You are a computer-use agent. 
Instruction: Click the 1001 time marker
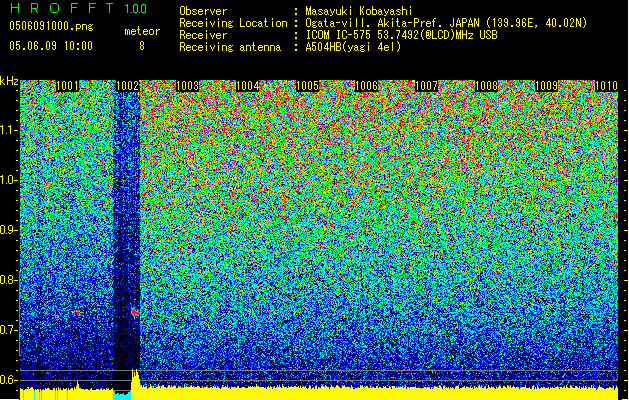(67, 86)
